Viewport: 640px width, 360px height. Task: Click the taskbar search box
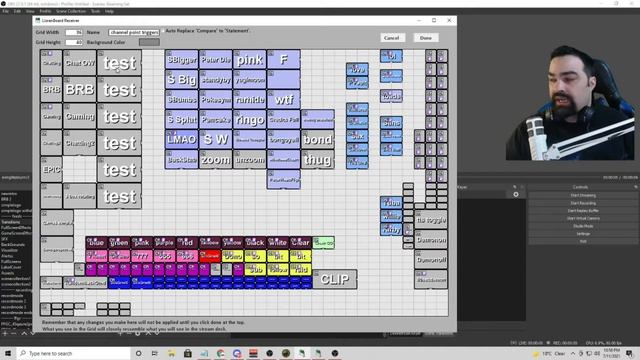(x=73, y=353)
